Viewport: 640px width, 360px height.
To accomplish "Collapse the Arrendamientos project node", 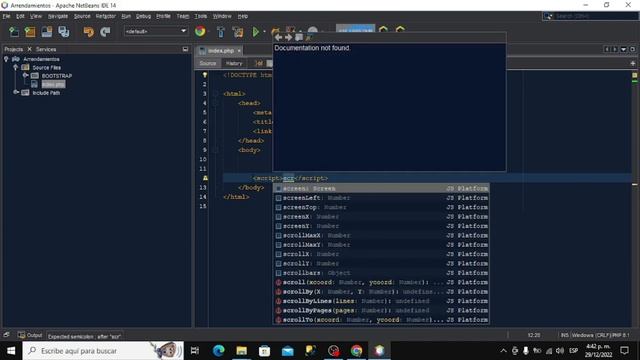I will coord(6,59).
